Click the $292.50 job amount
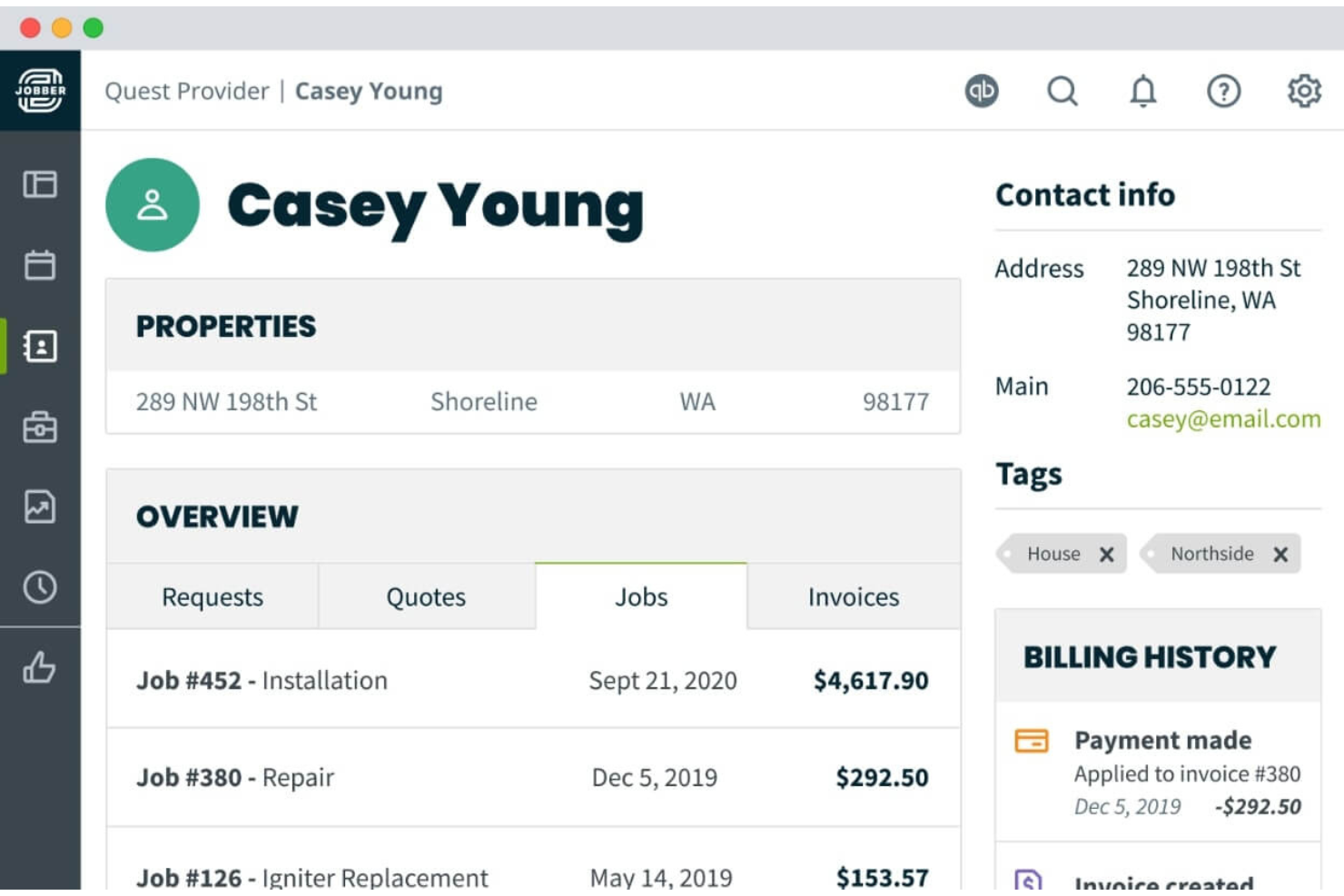The image size is (1344, 896). click(x=882, y=777)
